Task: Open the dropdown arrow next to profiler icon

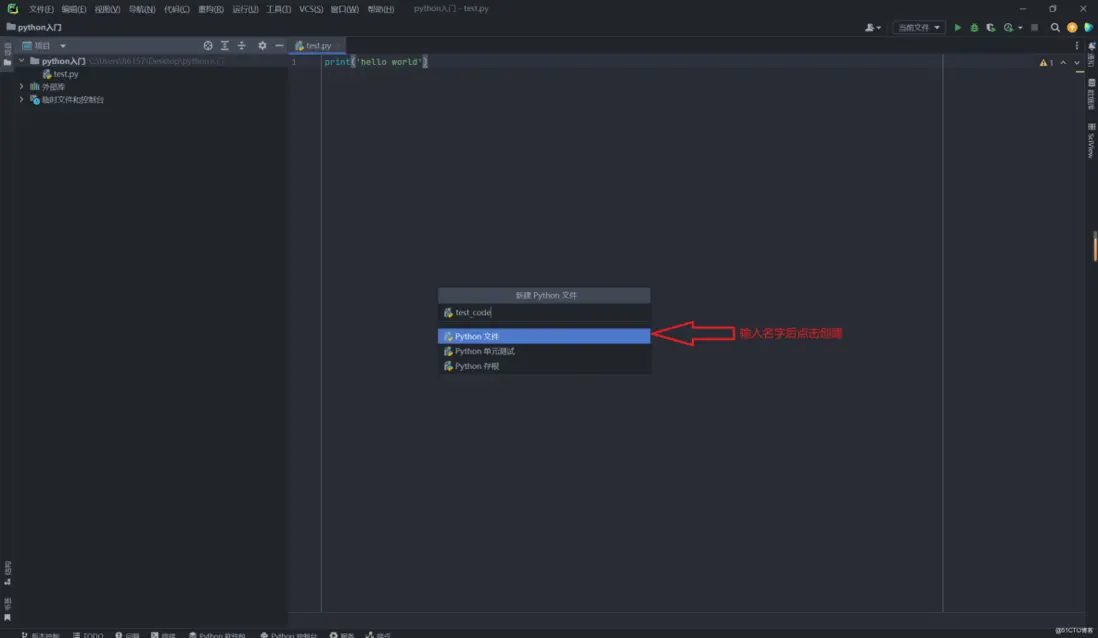Action: coord(1020,27)
